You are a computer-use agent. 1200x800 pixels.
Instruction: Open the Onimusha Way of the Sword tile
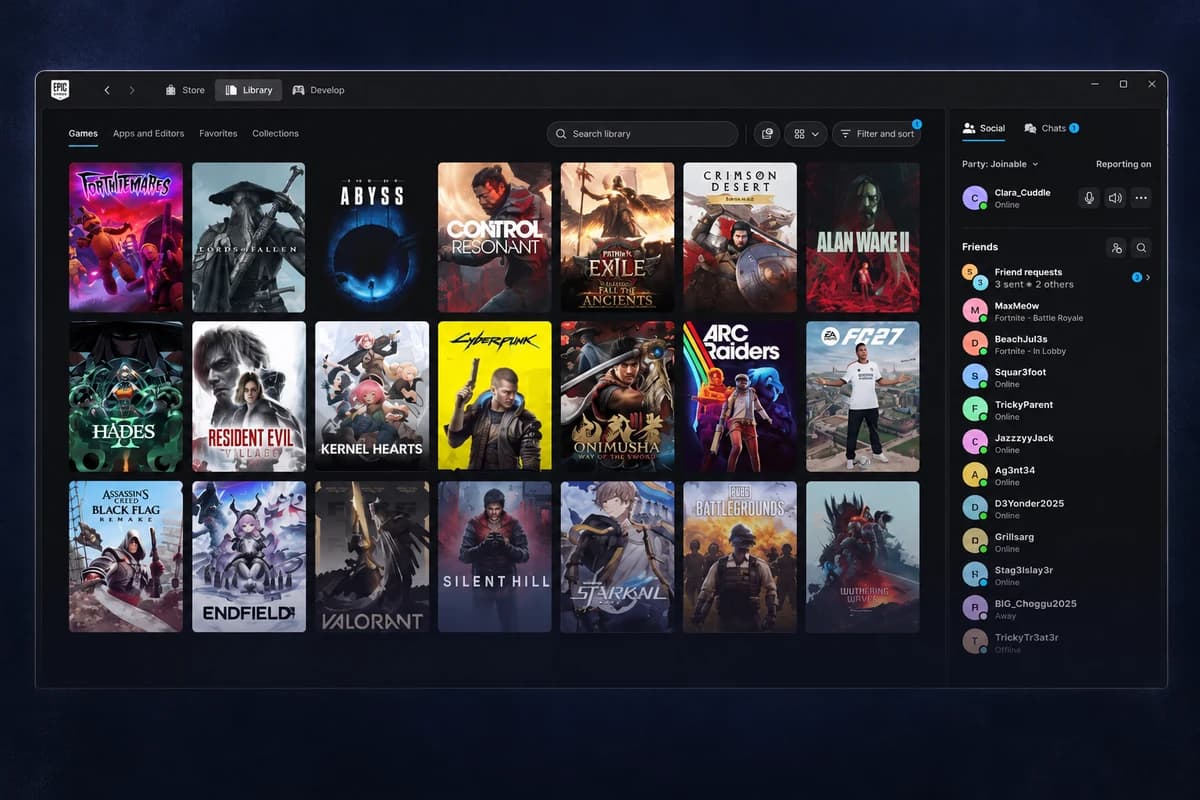coord(617,396)
